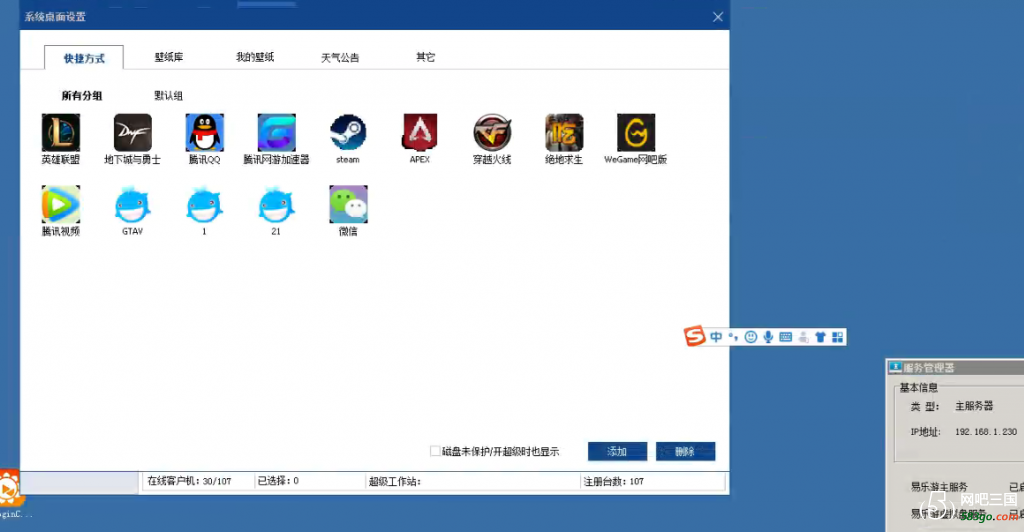Select the 绝地求生 shortcut icon

point(564,133)
